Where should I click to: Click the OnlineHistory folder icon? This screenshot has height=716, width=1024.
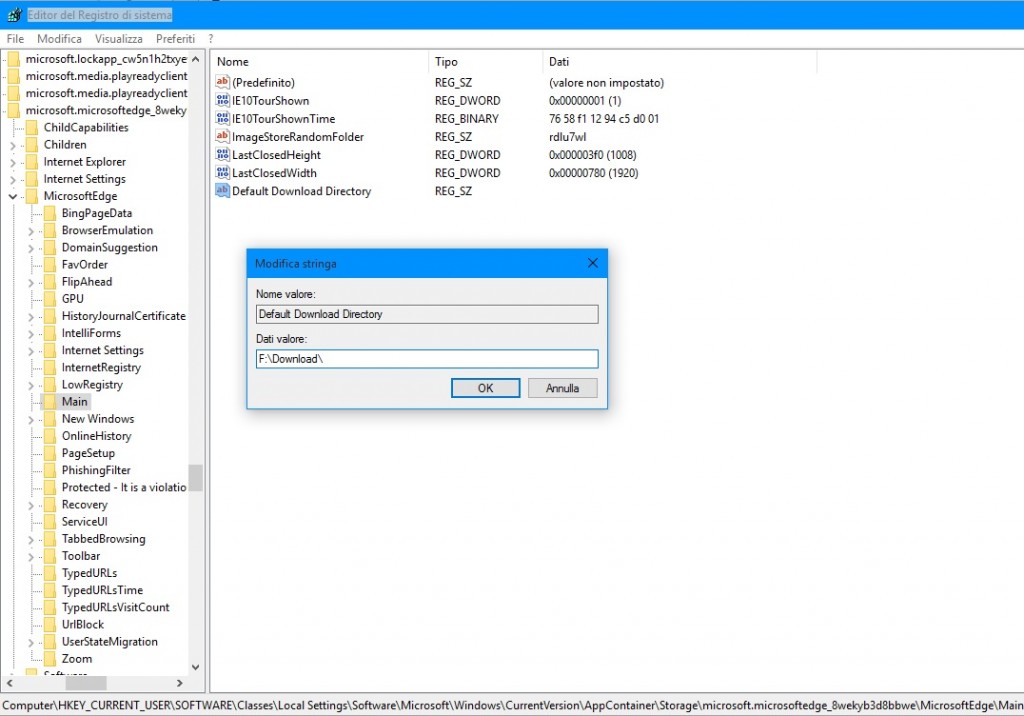[50, 436]
